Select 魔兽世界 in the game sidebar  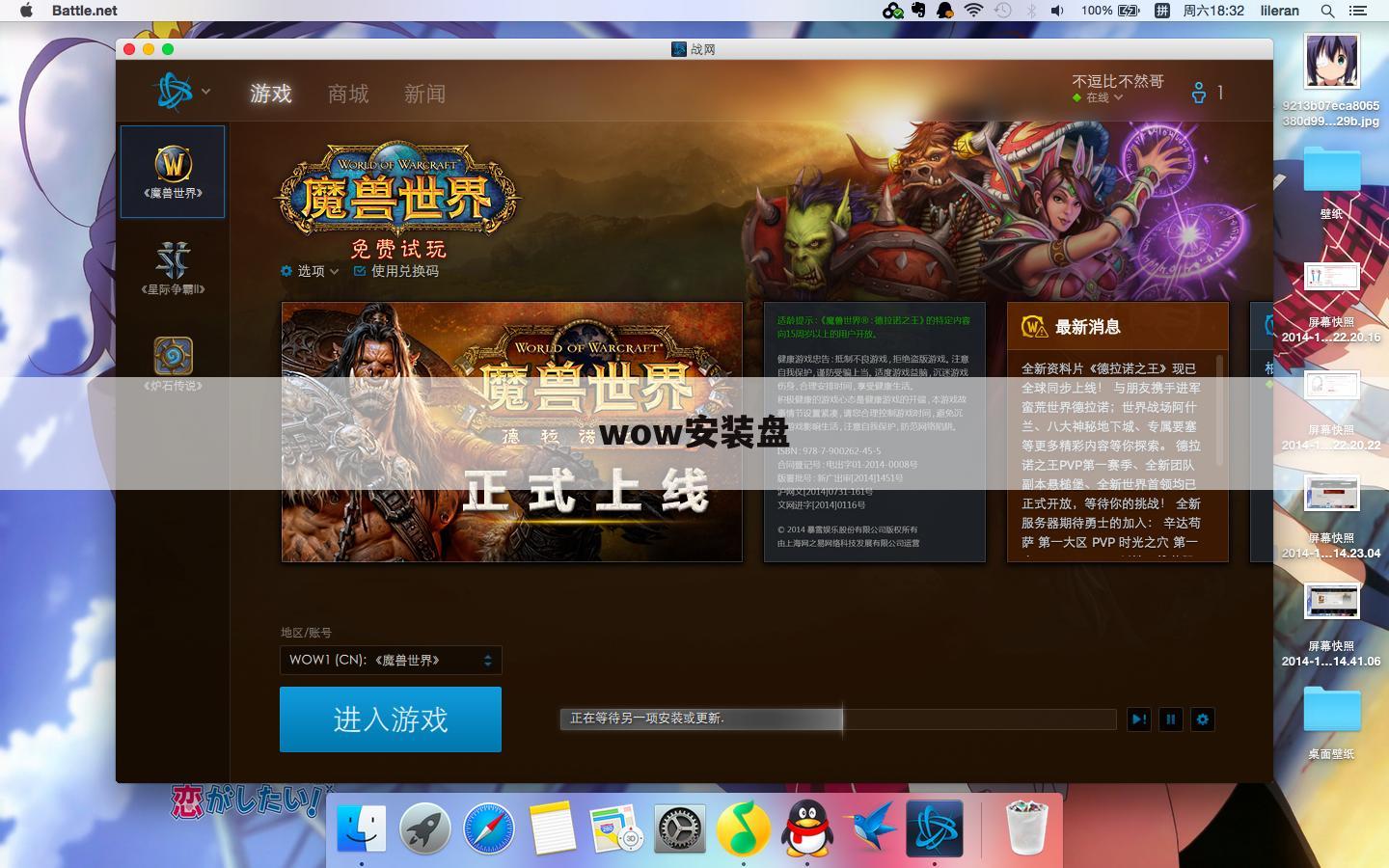tap(173, 172)
